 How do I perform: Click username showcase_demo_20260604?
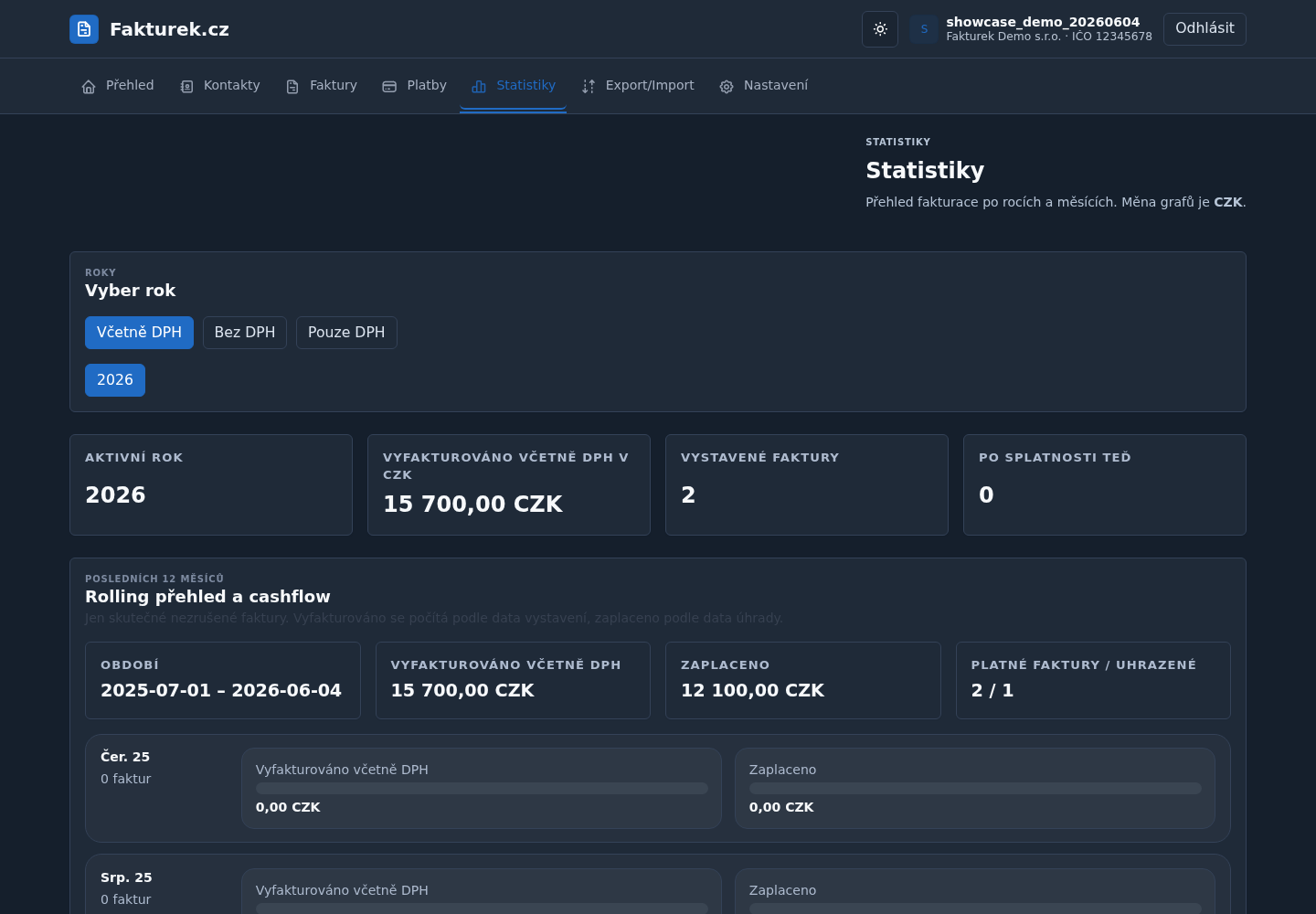pos(1043,22)
